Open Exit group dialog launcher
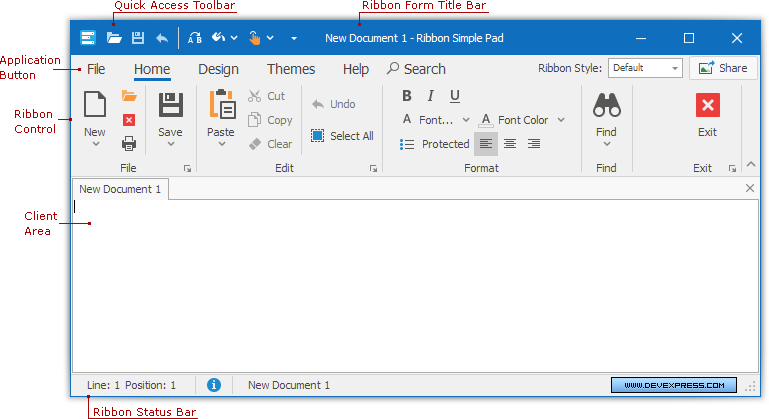769x419 pixels. click(x=732, y=168)
